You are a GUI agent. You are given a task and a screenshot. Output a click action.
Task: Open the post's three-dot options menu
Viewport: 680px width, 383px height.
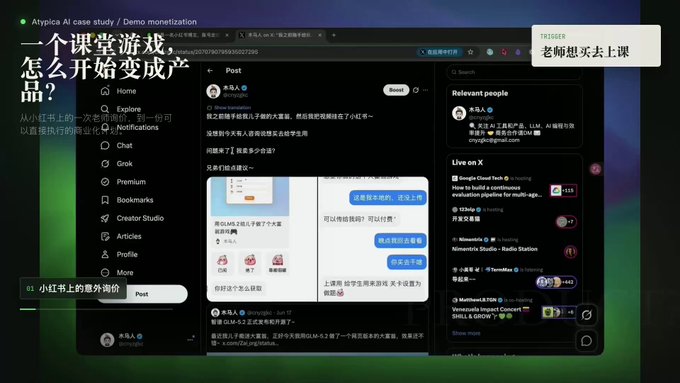[x=425, y=90]
